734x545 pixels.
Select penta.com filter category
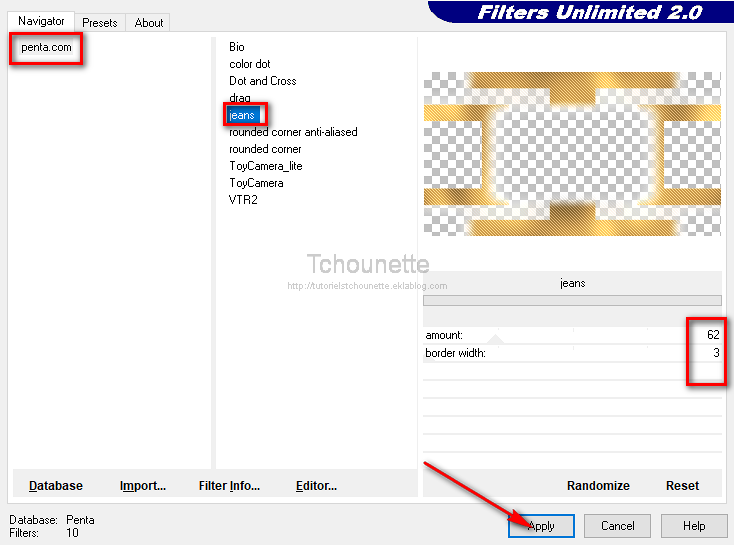[x=46, y=48]
